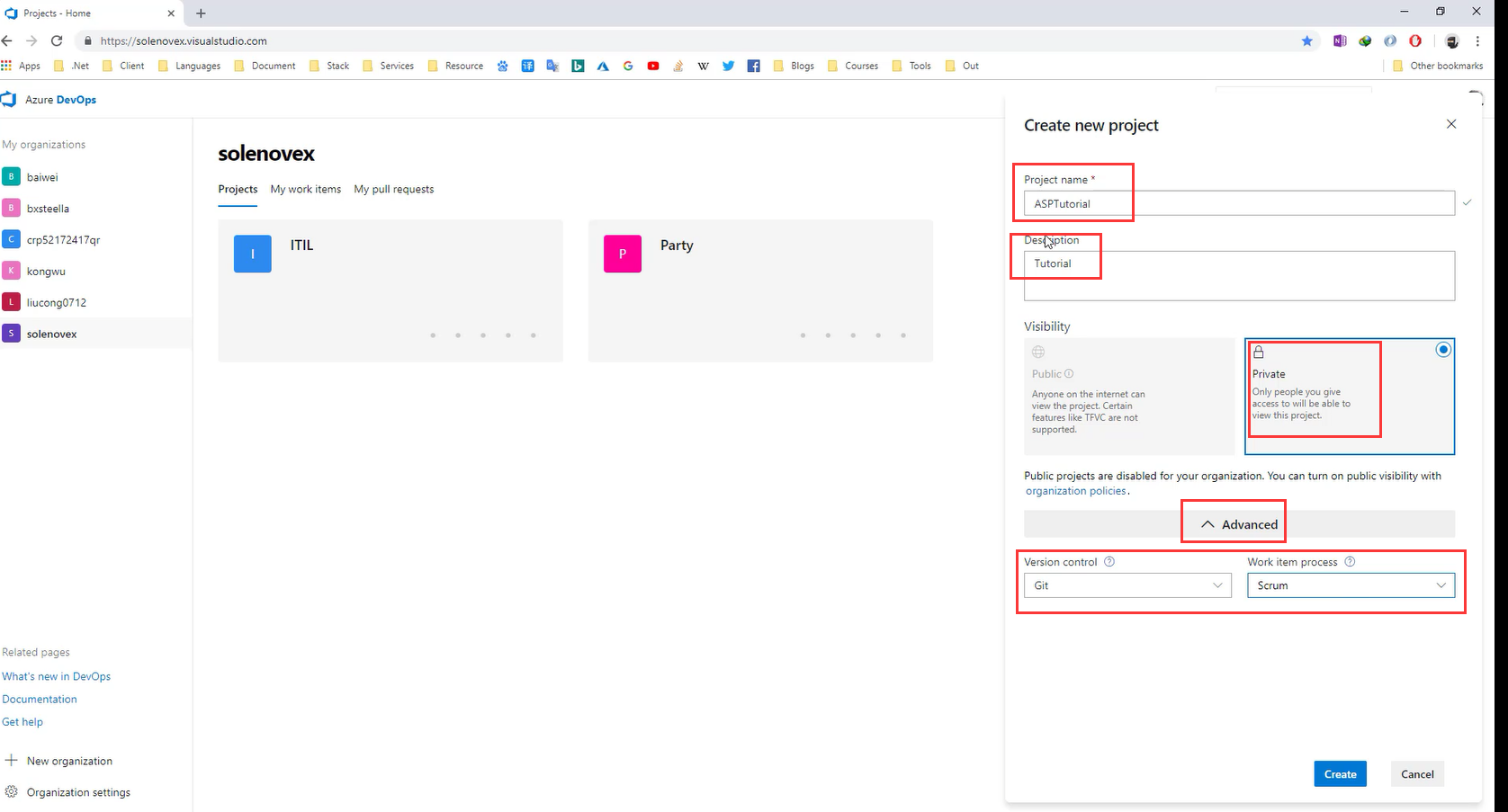Open the Documentation link
This screenshot has height=812, width=1508.
click(40, 699)
